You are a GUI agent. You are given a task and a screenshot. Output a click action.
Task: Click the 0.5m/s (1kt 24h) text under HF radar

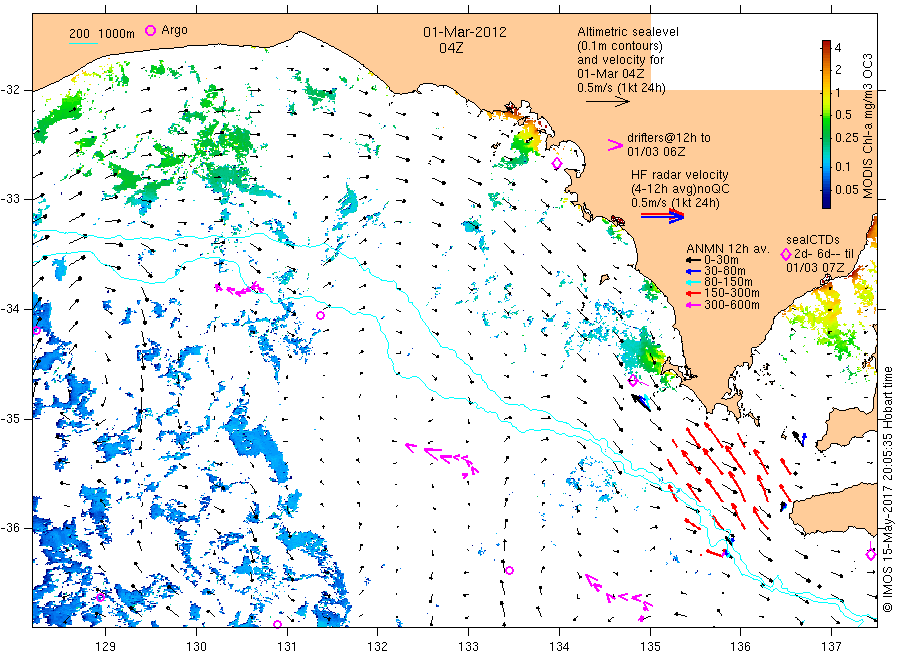tap(675, 203)
